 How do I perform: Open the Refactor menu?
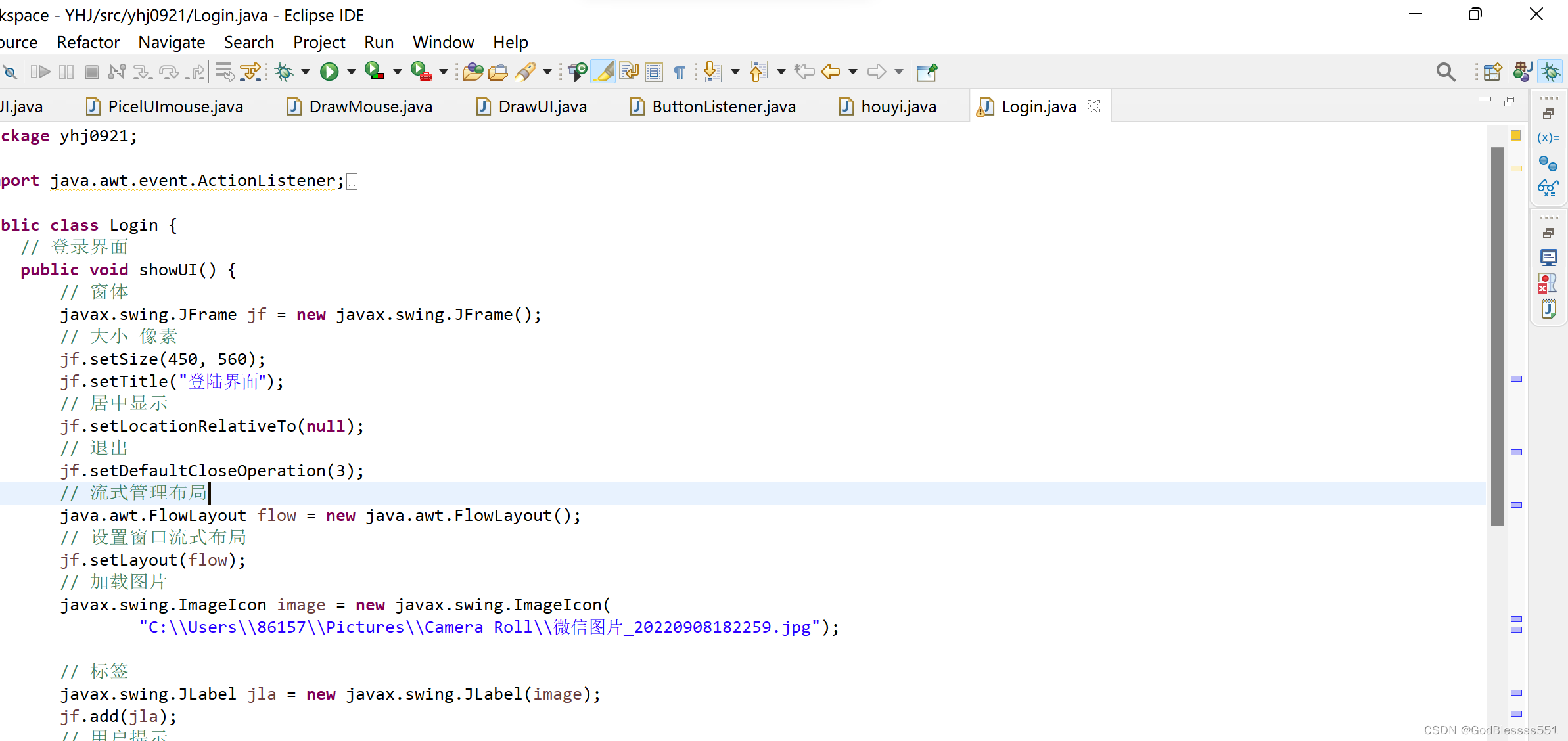88,42
